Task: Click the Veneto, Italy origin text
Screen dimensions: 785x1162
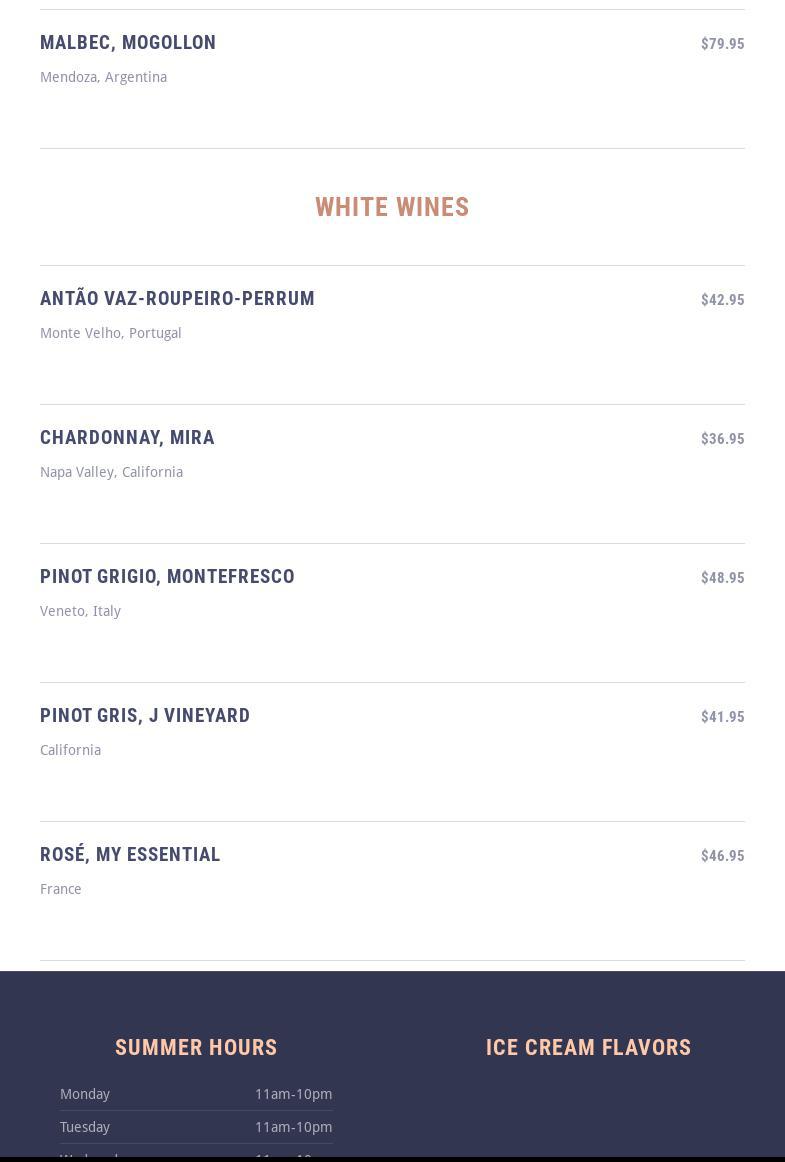Action: tap(80, 611)
